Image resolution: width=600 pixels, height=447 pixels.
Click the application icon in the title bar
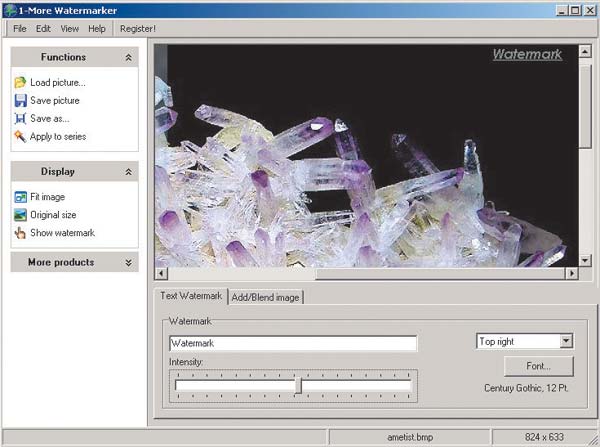point(10,9)
